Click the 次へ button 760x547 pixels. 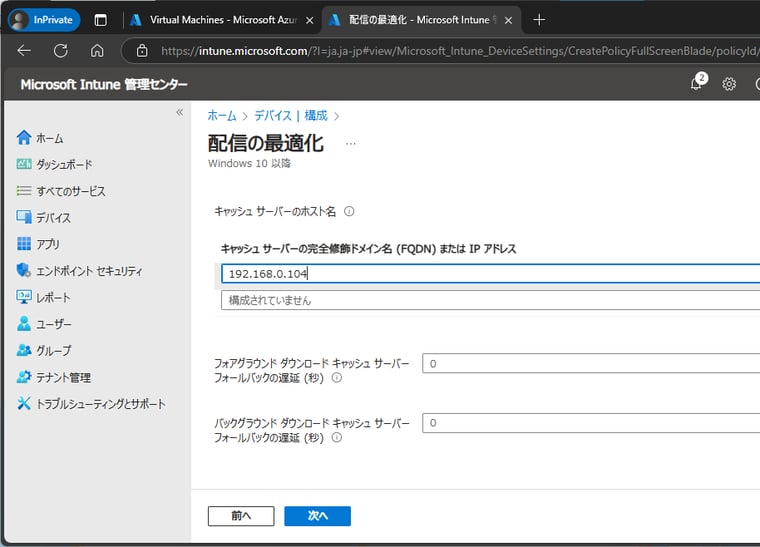point(317,516)
